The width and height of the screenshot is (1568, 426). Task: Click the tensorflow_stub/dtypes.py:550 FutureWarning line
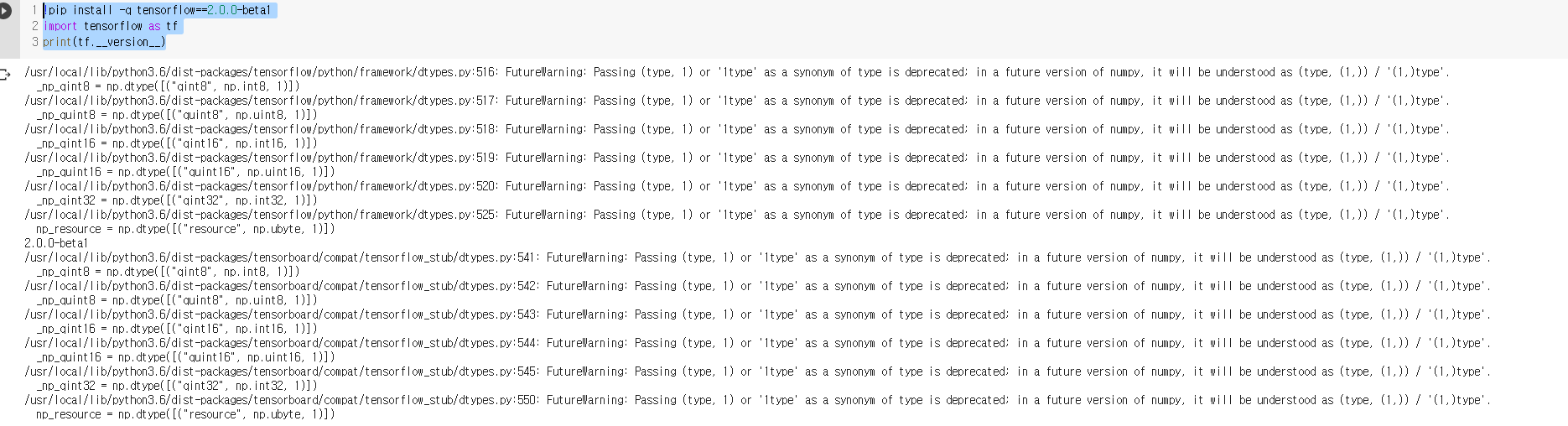[x=758, y=400]
